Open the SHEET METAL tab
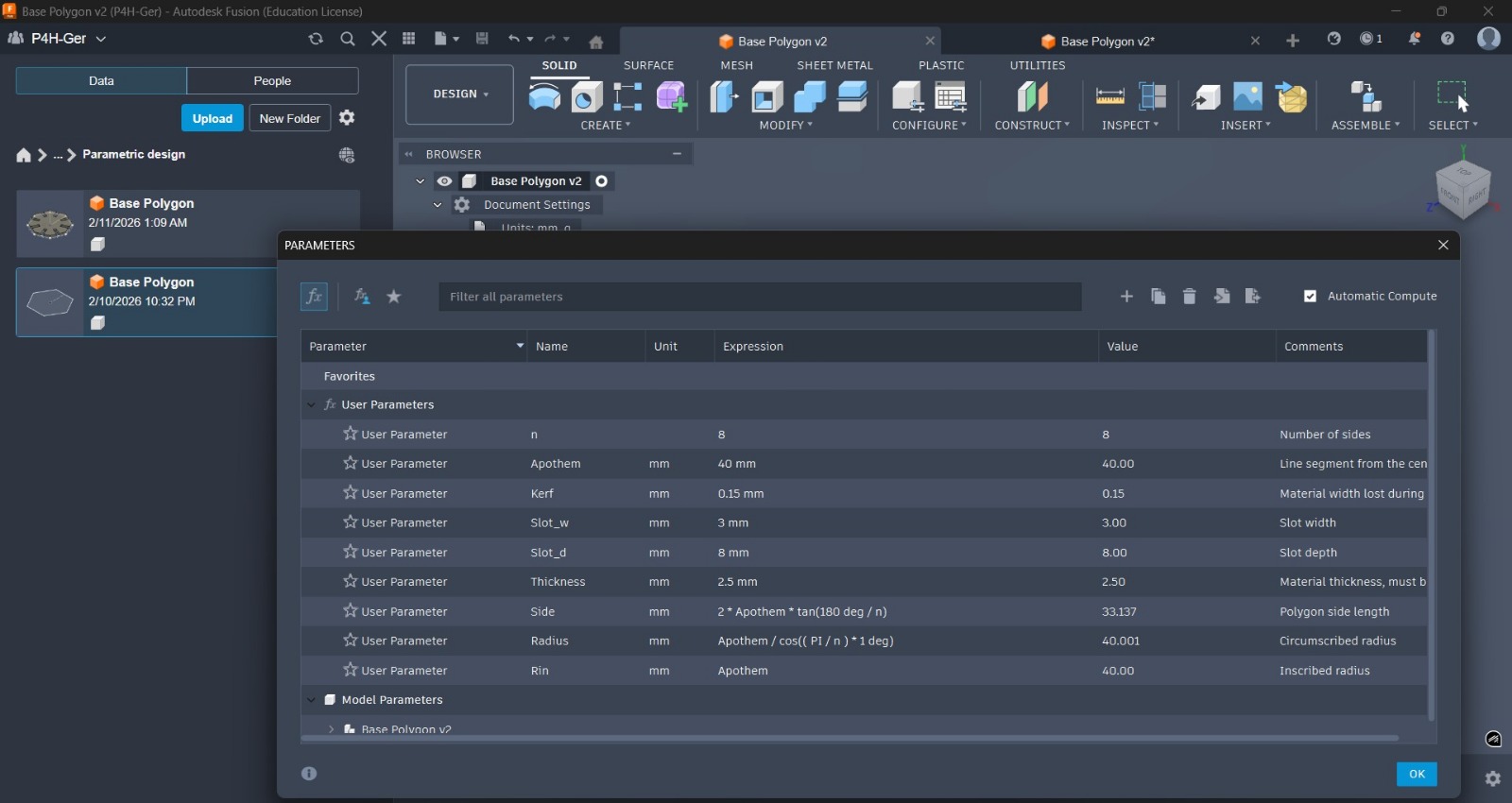The width and height of the screenshot is (1512, 803). (835, 66)
